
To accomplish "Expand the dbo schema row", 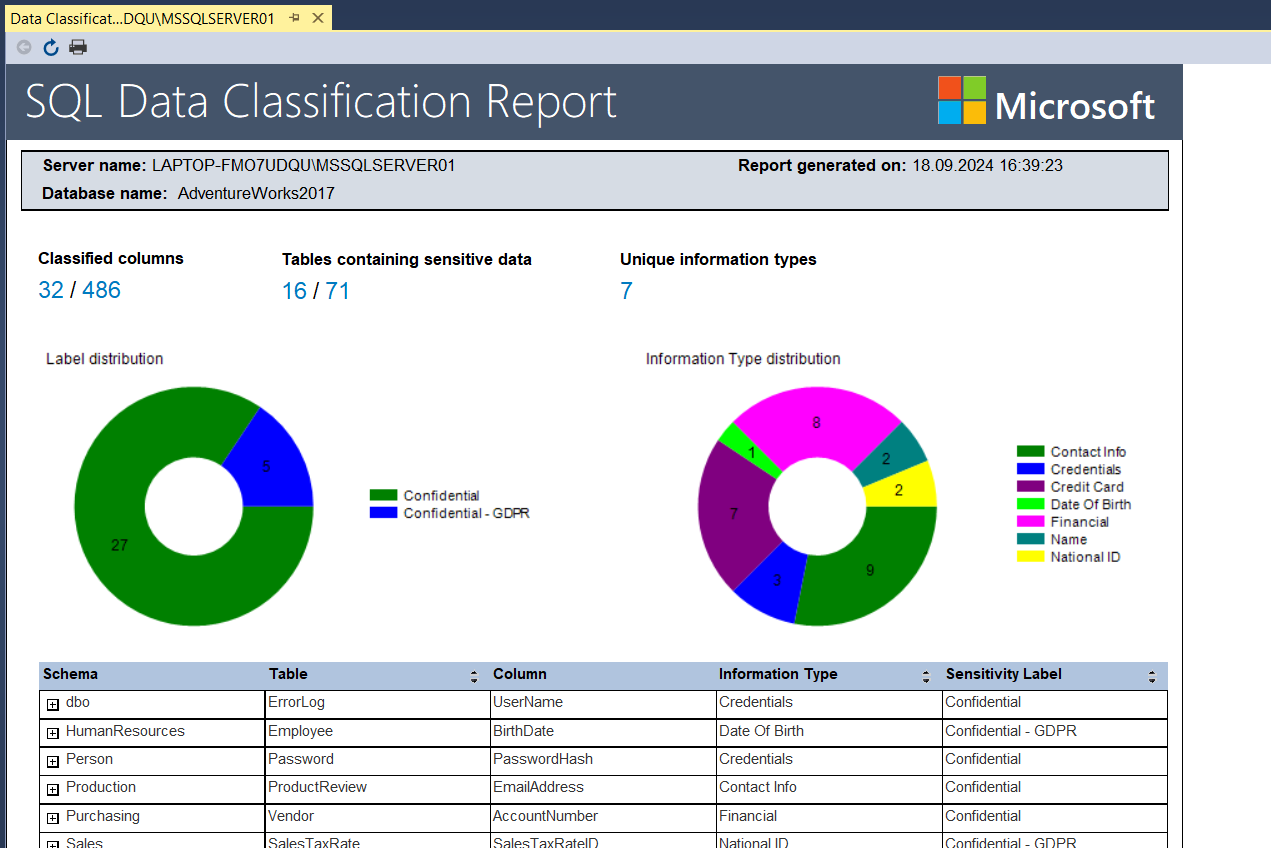I will (x=53, y=704).
